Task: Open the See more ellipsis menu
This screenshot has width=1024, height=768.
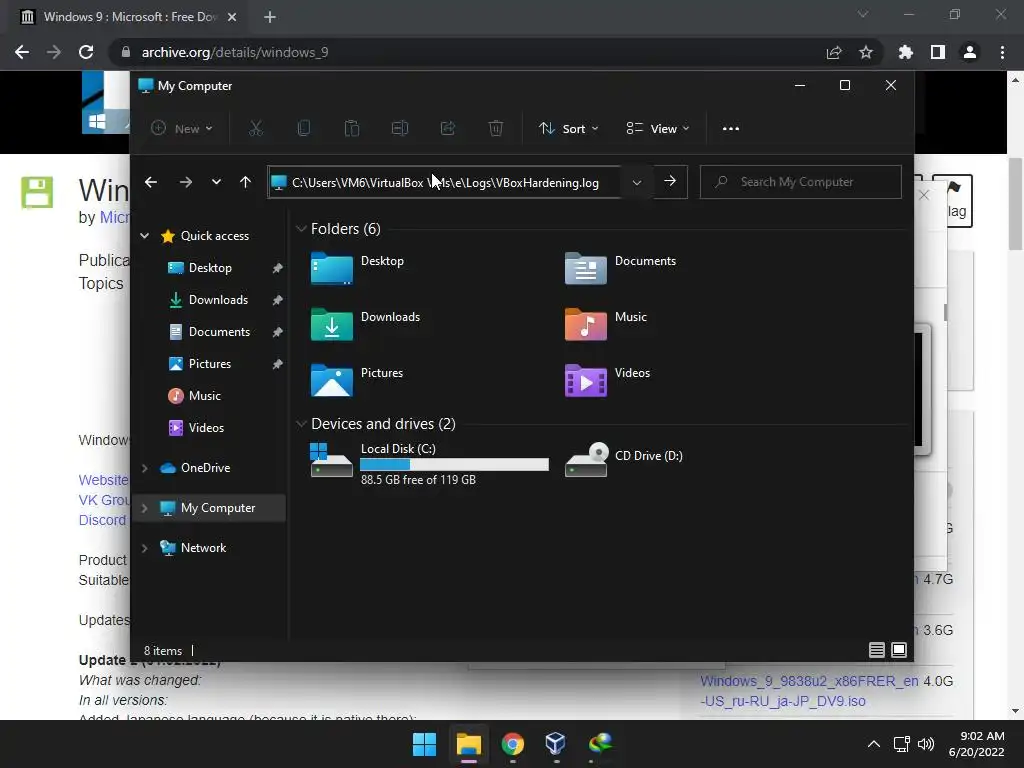Action: point(731,129)
